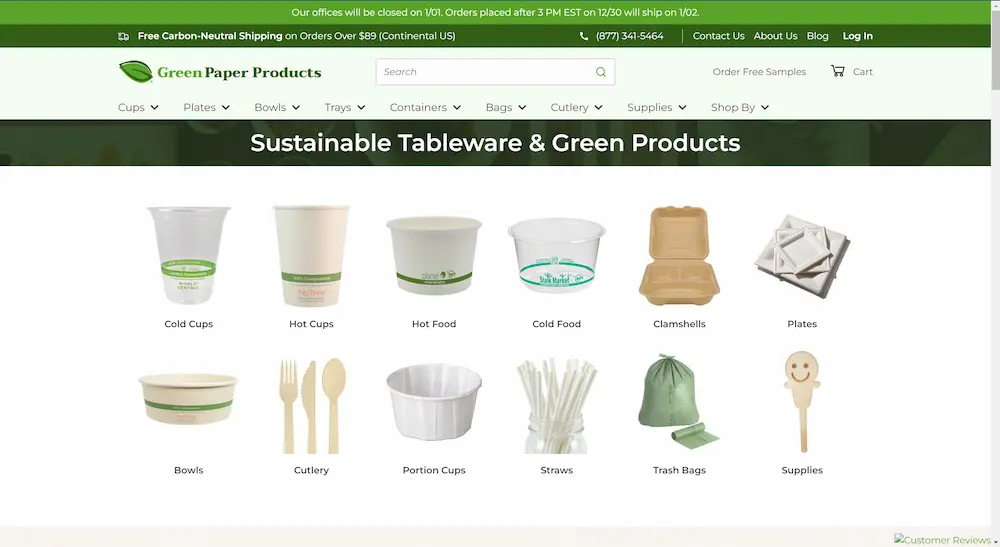
Task: Open the Bags menu
Action: click(499, 108)
